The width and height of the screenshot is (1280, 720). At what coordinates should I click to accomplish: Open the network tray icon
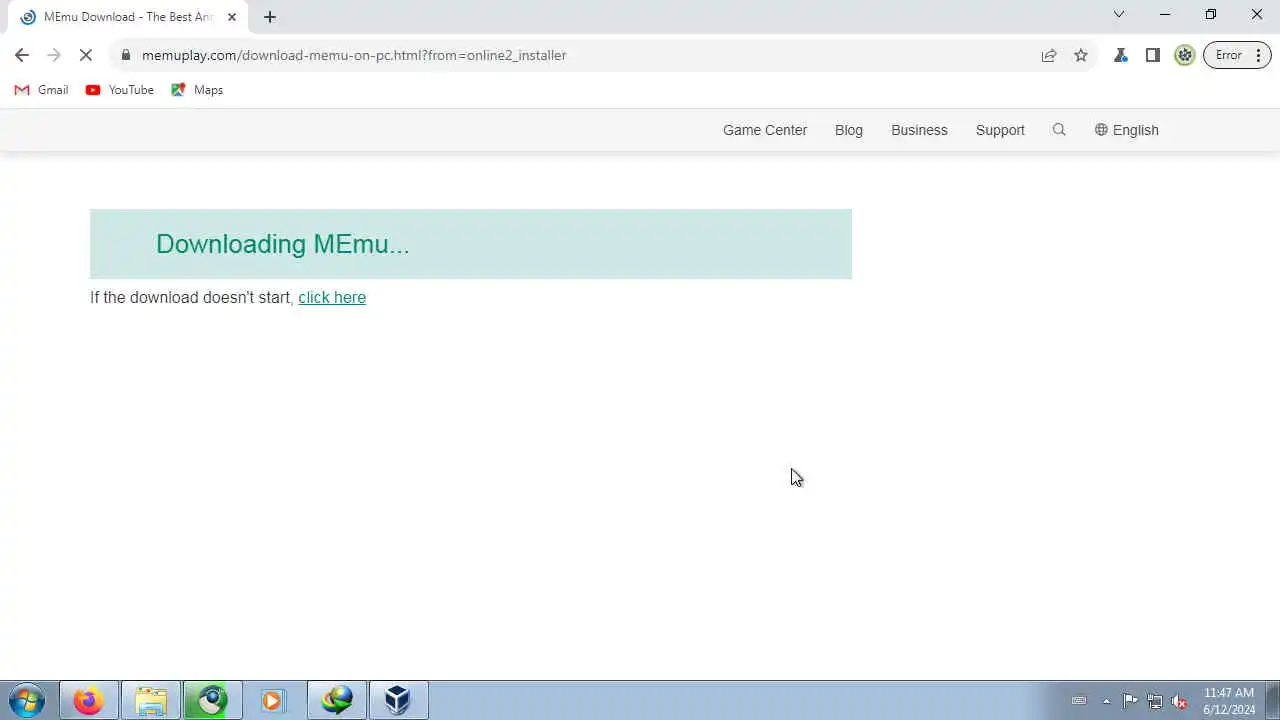(1155, 701)
